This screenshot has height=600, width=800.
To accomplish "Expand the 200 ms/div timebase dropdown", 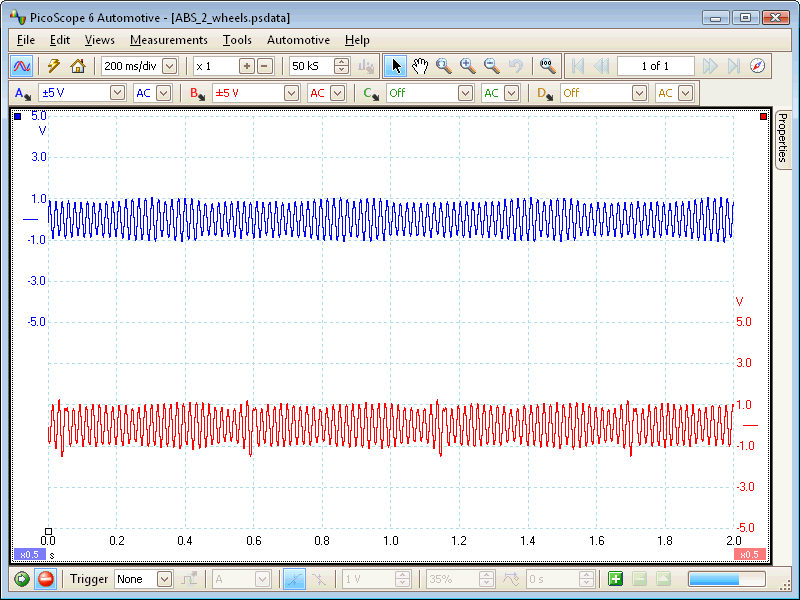I will click(170, 66).
